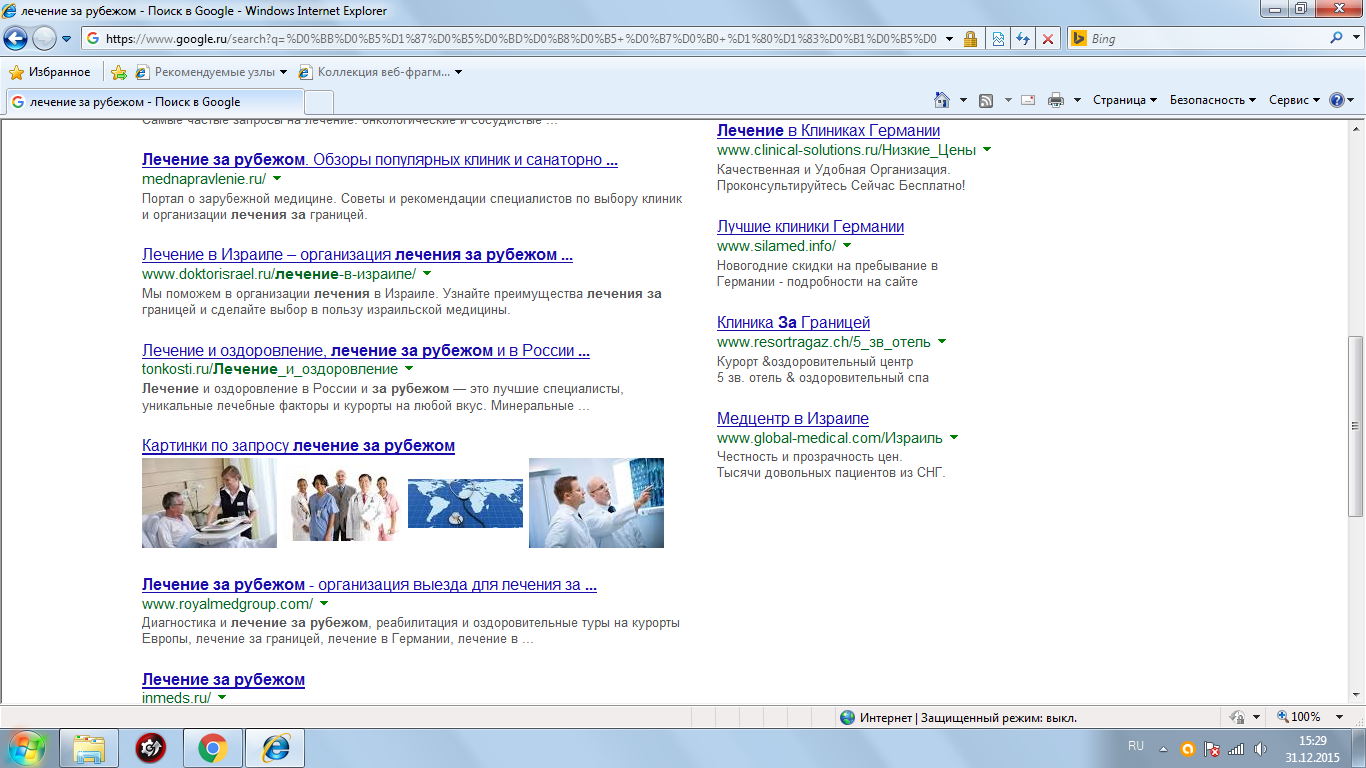Click the security padlock icon in address bar
This screenshot has height=768, width=1366.
pos(970,39)
